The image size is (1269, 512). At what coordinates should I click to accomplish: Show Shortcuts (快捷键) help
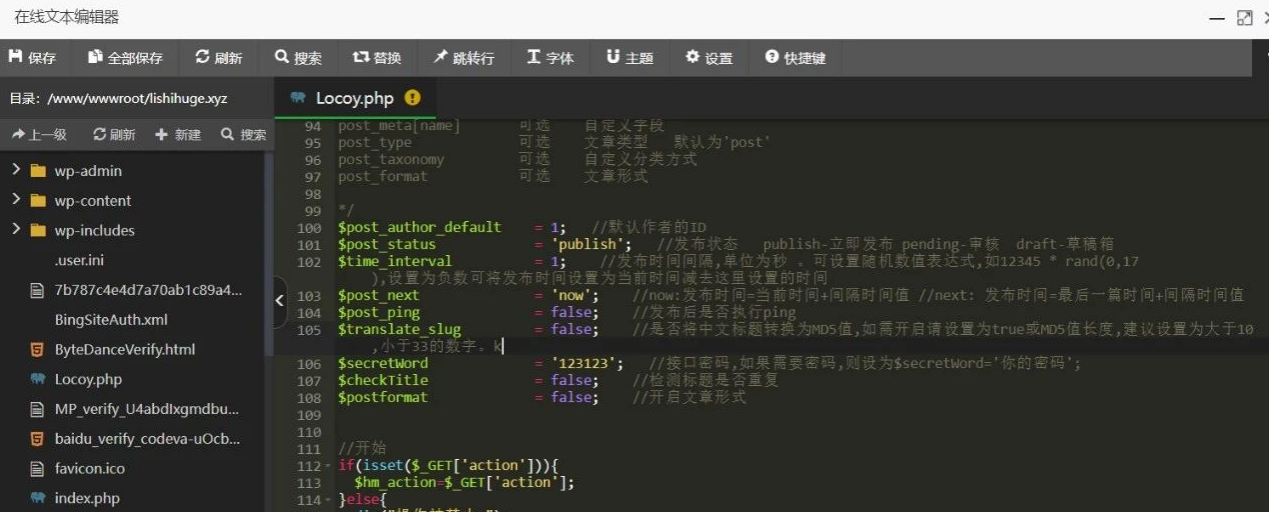tap(795, 58)
